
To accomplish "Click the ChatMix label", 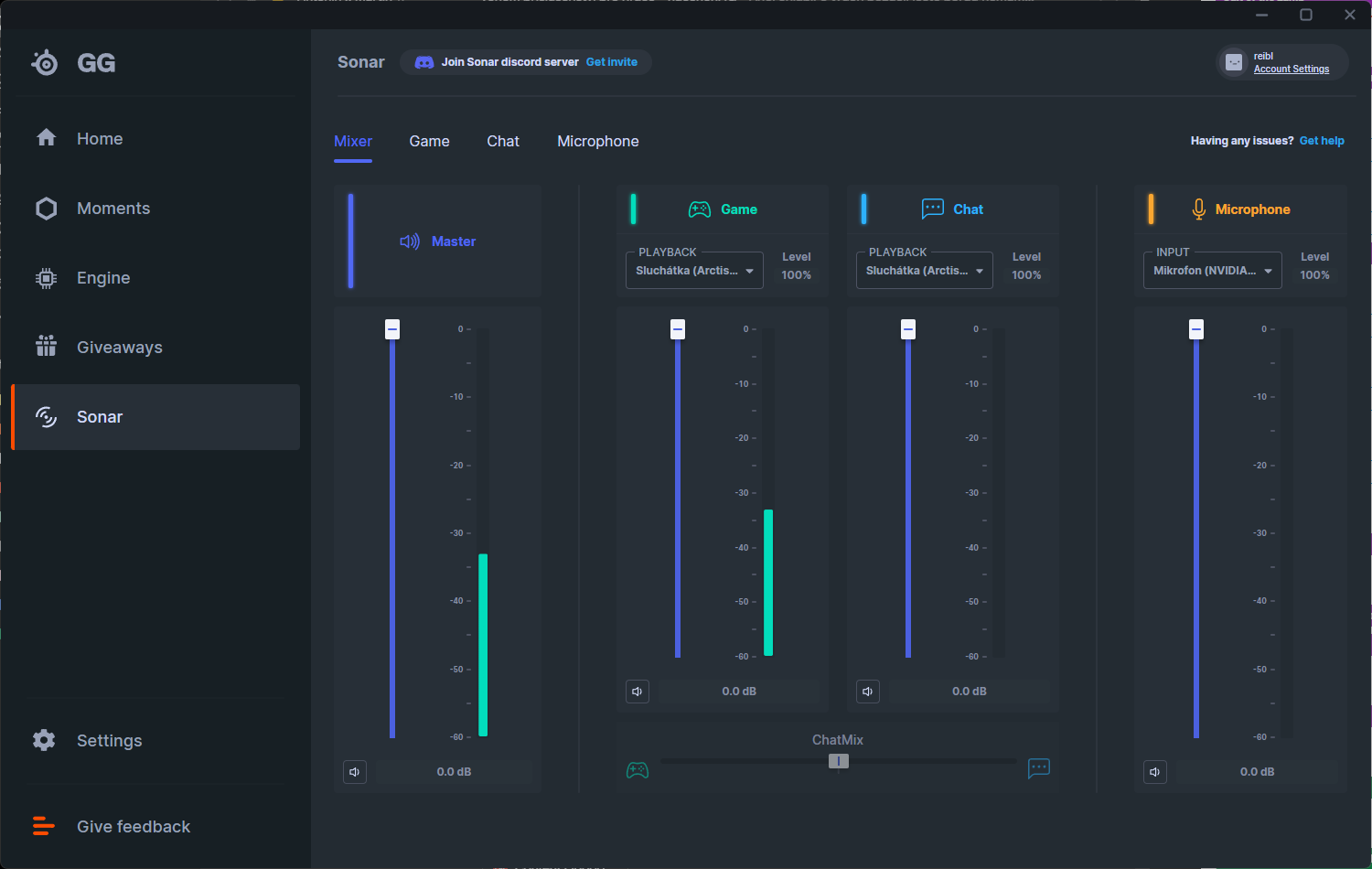I will pyautogui.click(x=838, y=740).
